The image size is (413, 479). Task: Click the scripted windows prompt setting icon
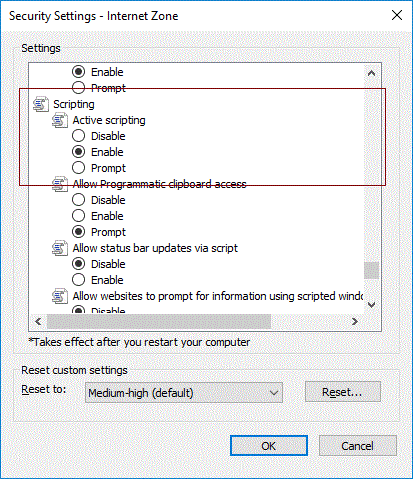(60, 296)
